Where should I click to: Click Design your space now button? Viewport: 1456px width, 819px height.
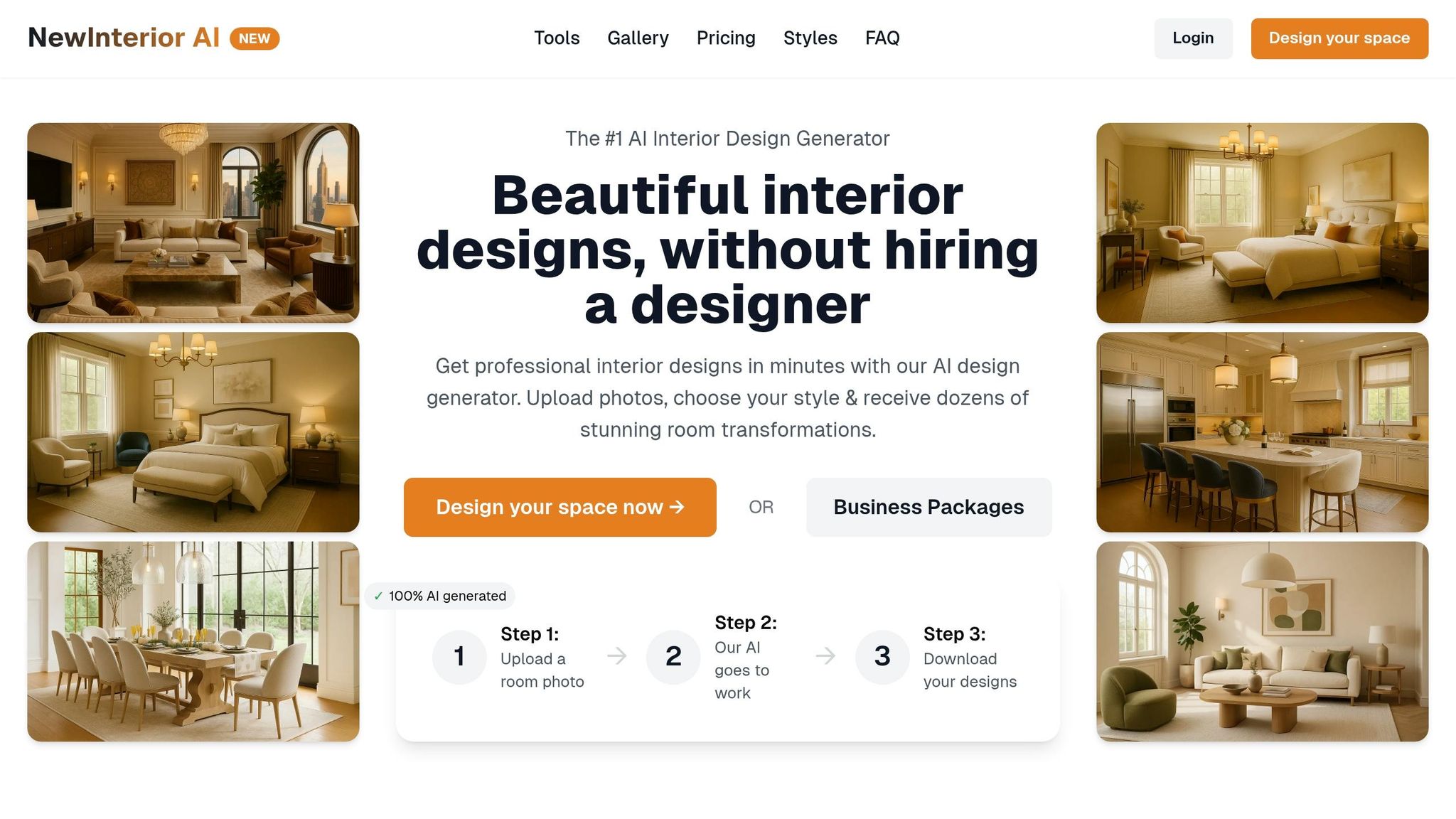[x=560, y=507]
